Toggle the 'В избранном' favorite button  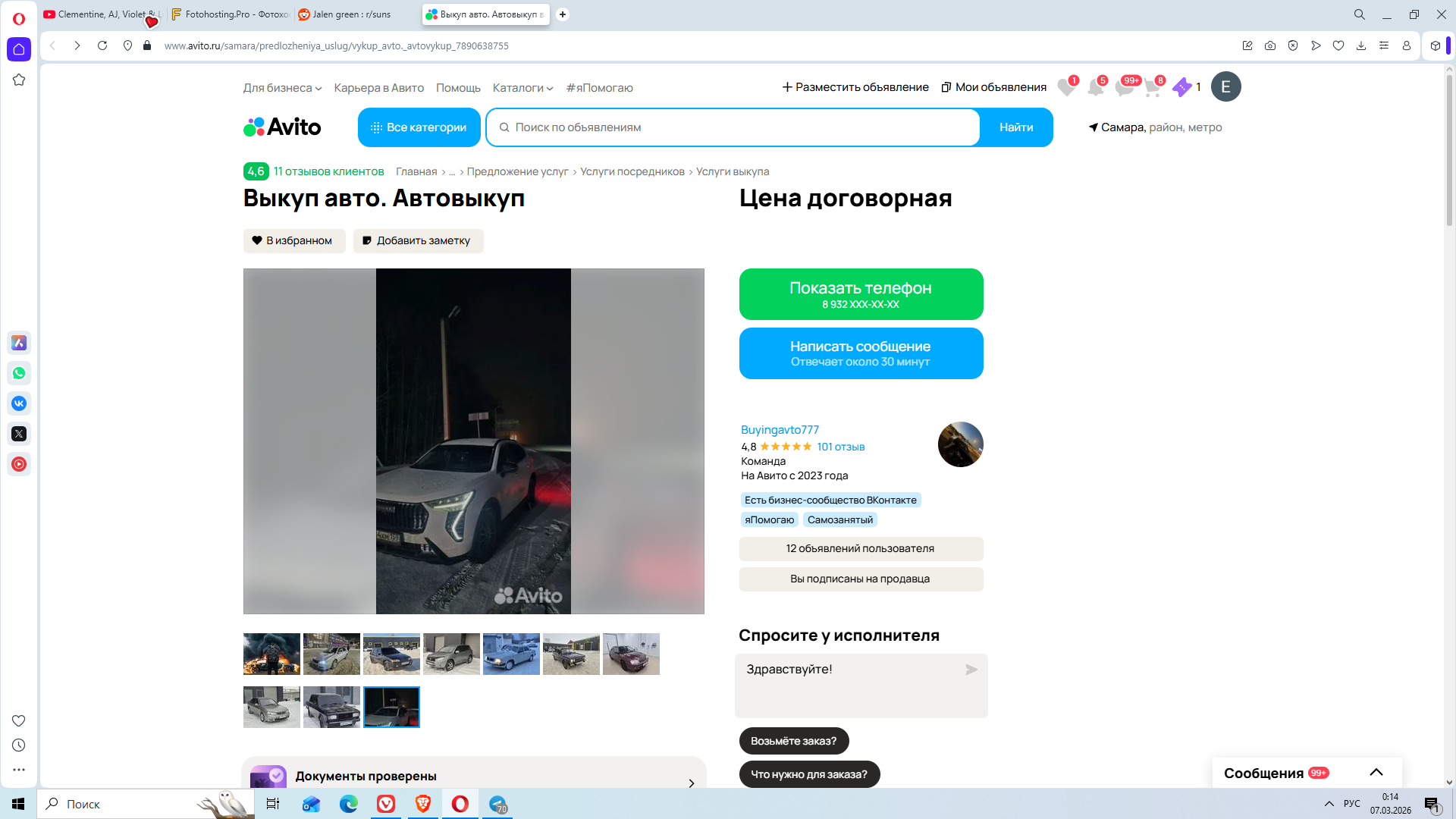(293, 240)
